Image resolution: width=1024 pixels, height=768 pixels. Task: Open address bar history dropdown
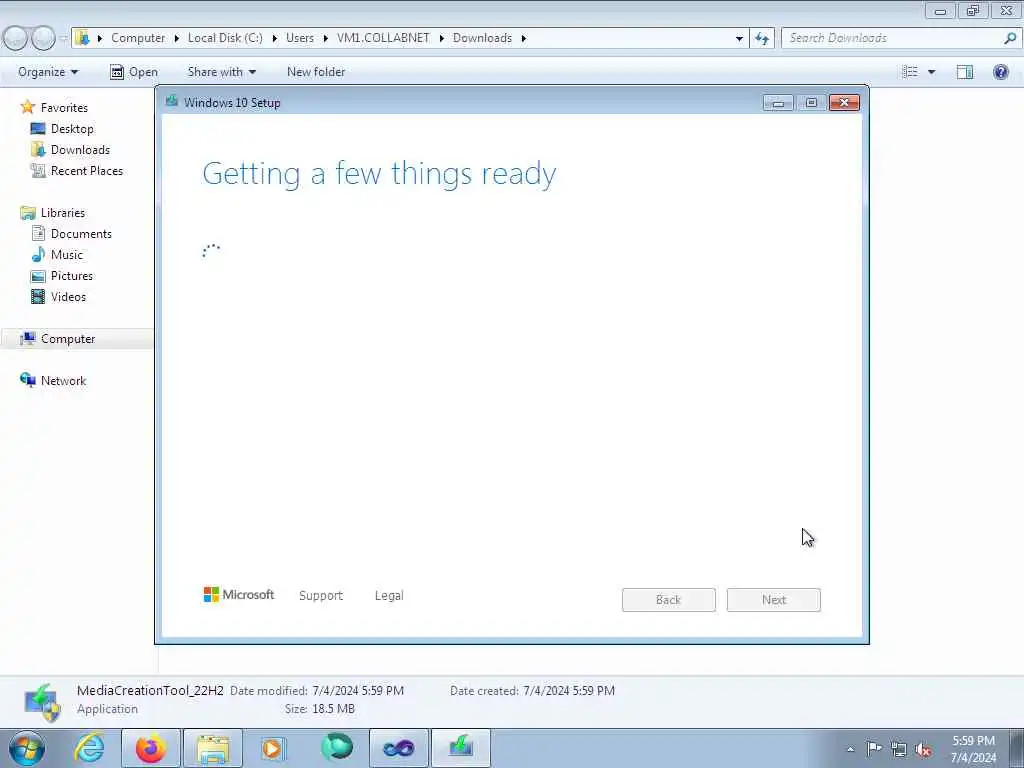point(739,38)
